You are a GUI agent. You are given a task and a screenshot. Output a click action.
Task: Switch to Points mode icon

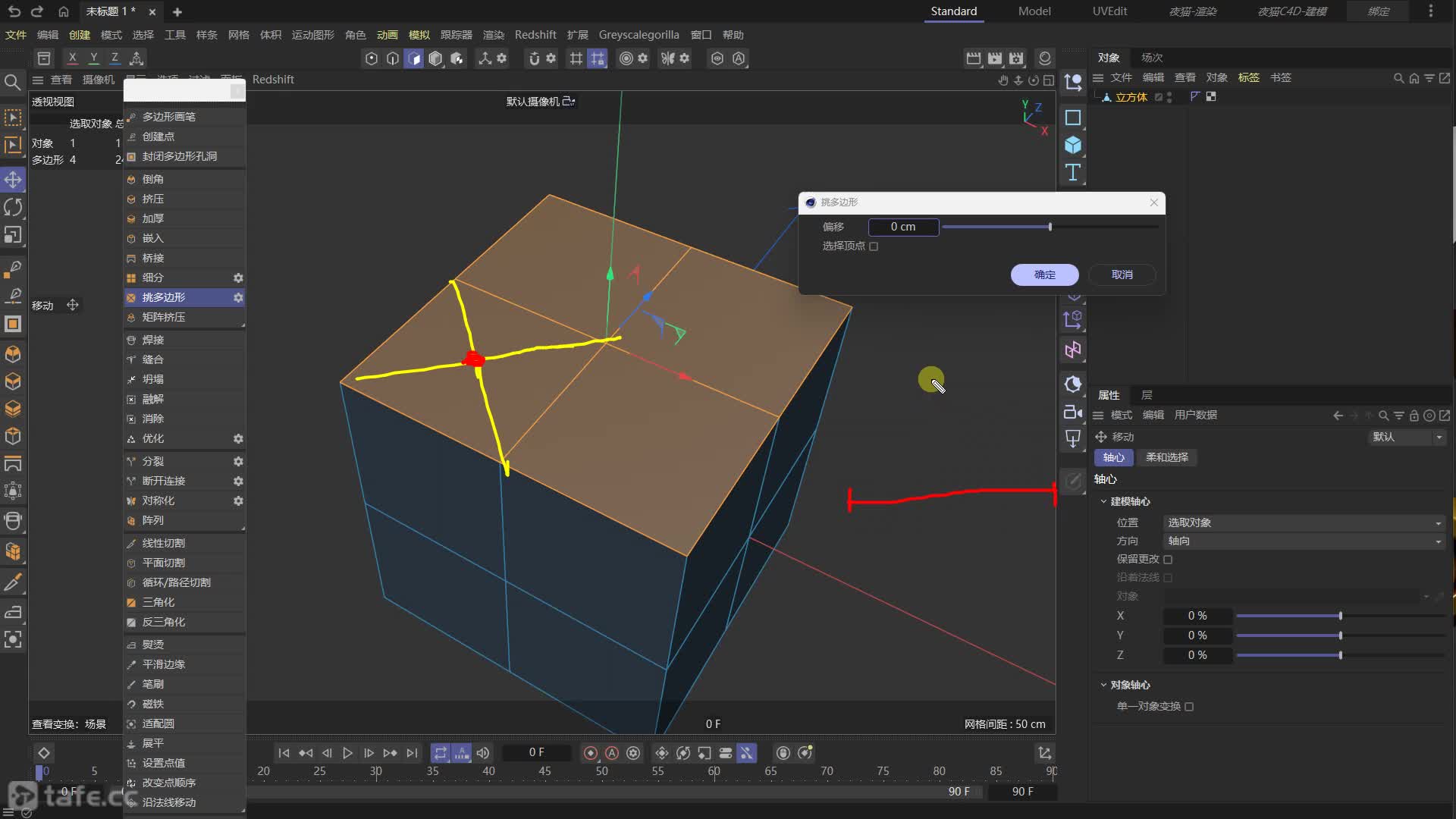pos(372,58)
